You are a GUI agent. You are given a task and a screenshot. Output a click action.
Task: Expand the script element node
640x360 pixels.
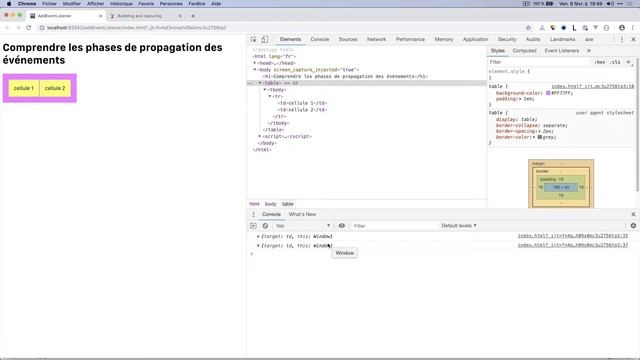[260, 136]
